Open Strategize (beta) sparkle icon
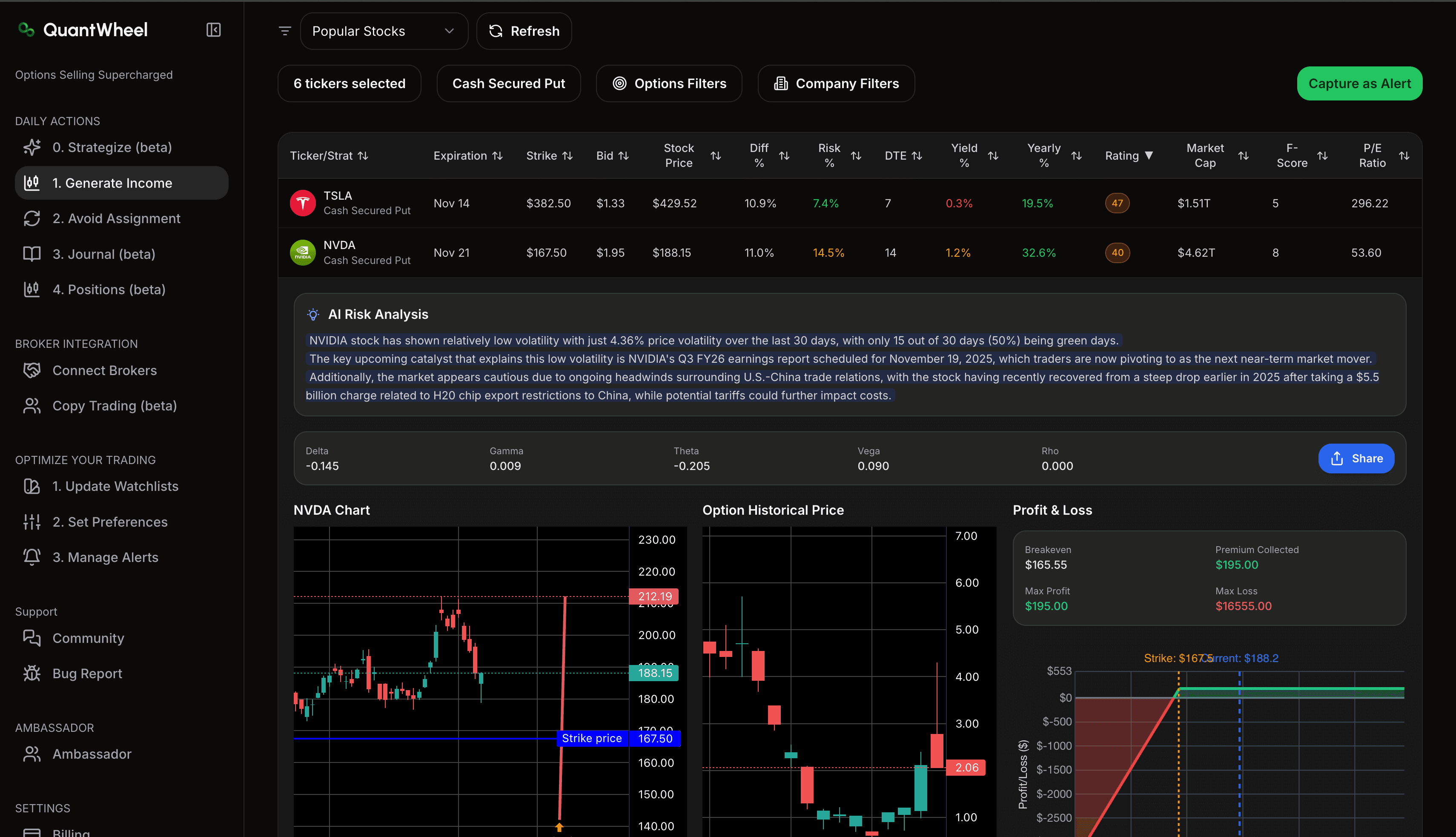Screen dimensions: 1456x837 32,147
